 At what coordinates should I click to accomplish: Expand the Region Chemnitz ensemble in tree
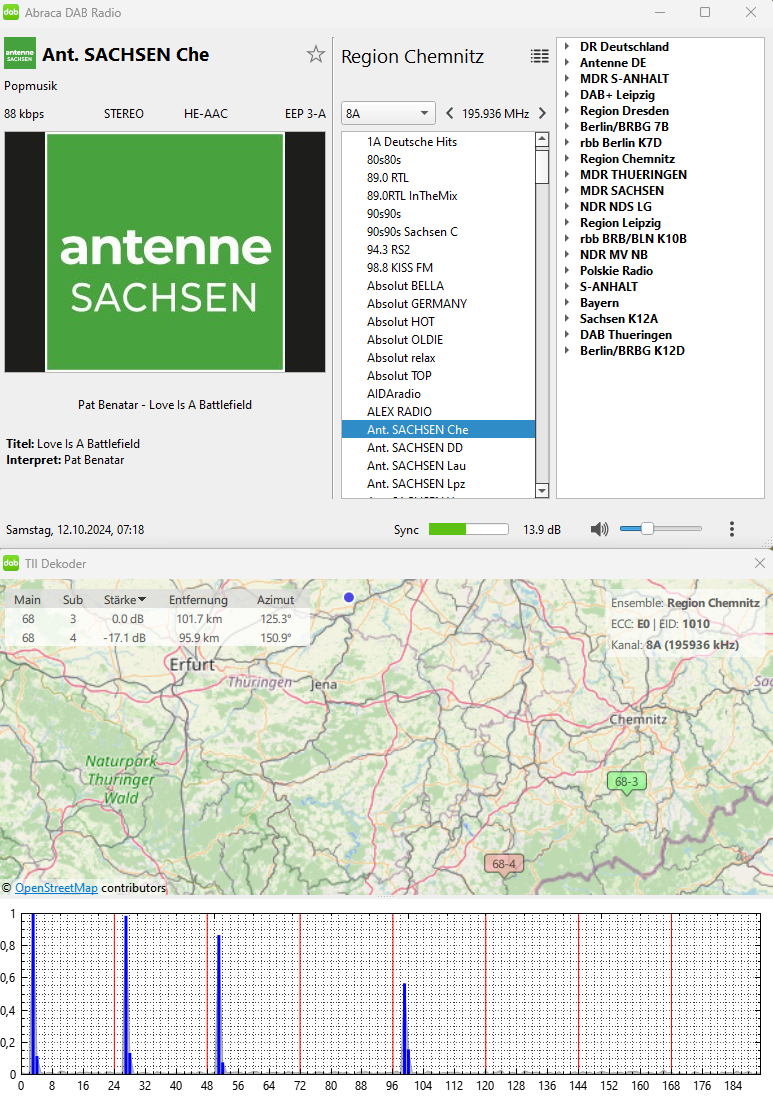[567, 159]
